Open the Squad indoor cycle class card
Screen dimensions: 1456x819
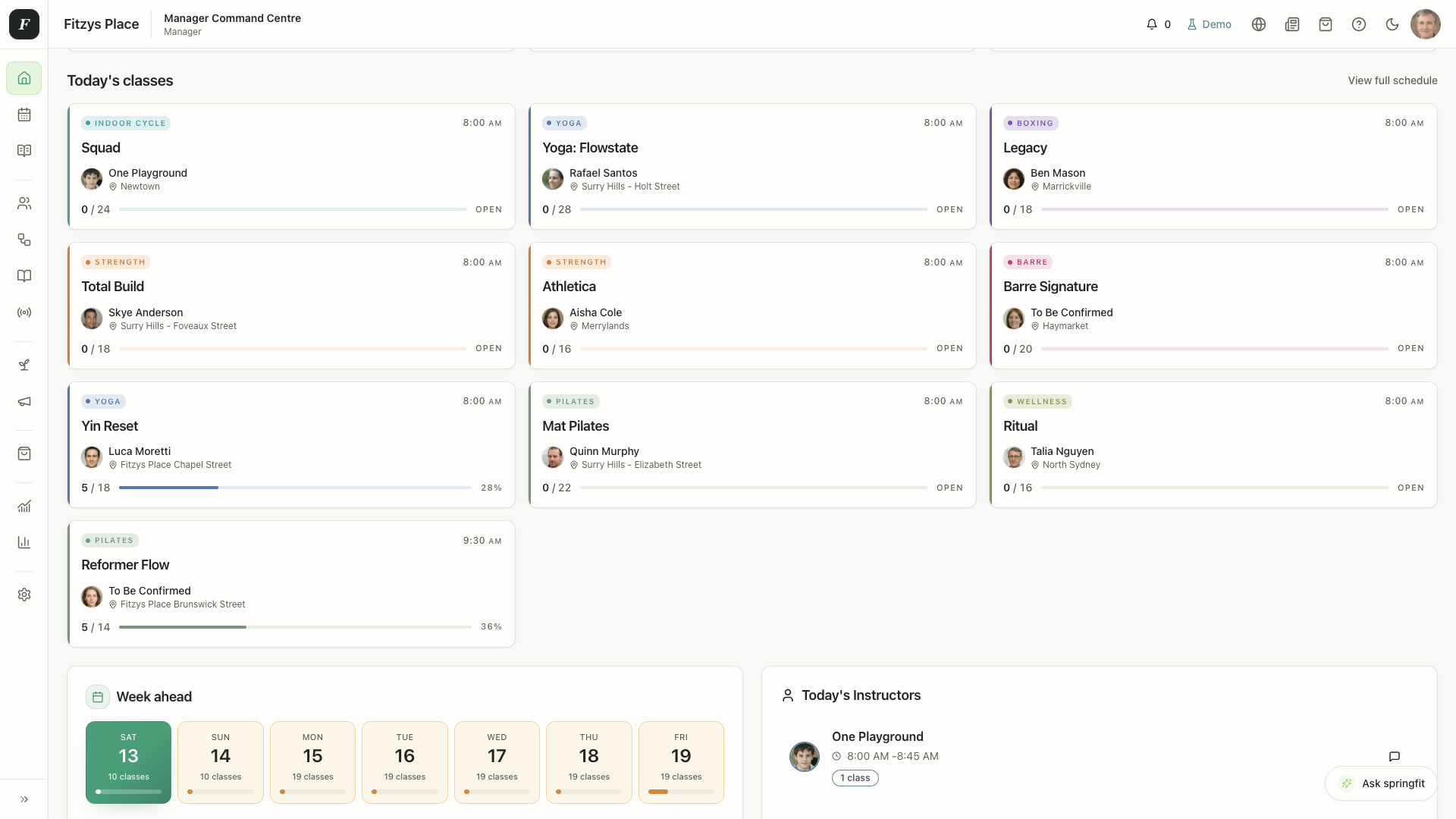[x=291, y=167]
